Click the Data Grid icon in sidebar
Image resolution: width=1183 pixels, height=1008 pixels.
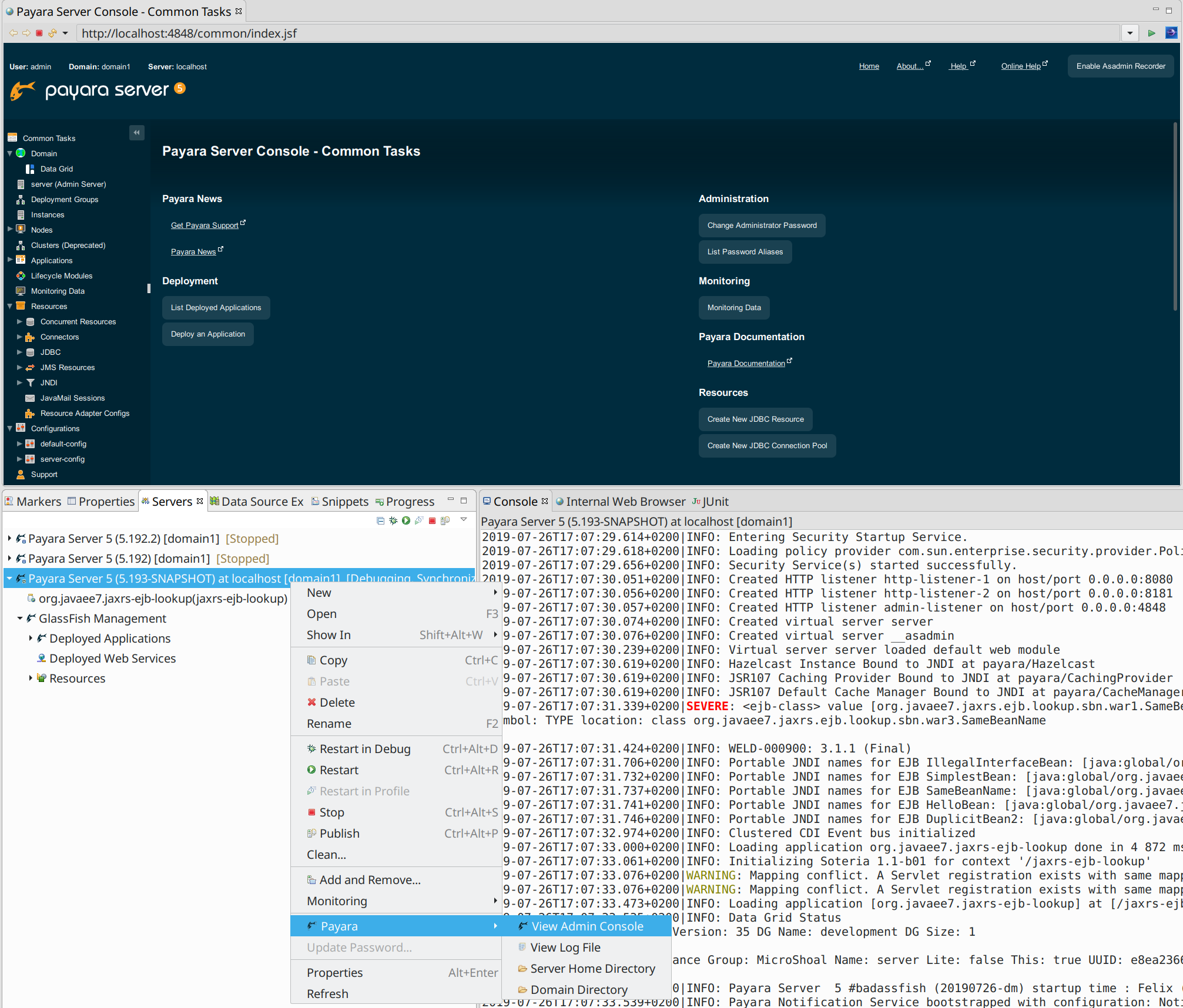30,169
